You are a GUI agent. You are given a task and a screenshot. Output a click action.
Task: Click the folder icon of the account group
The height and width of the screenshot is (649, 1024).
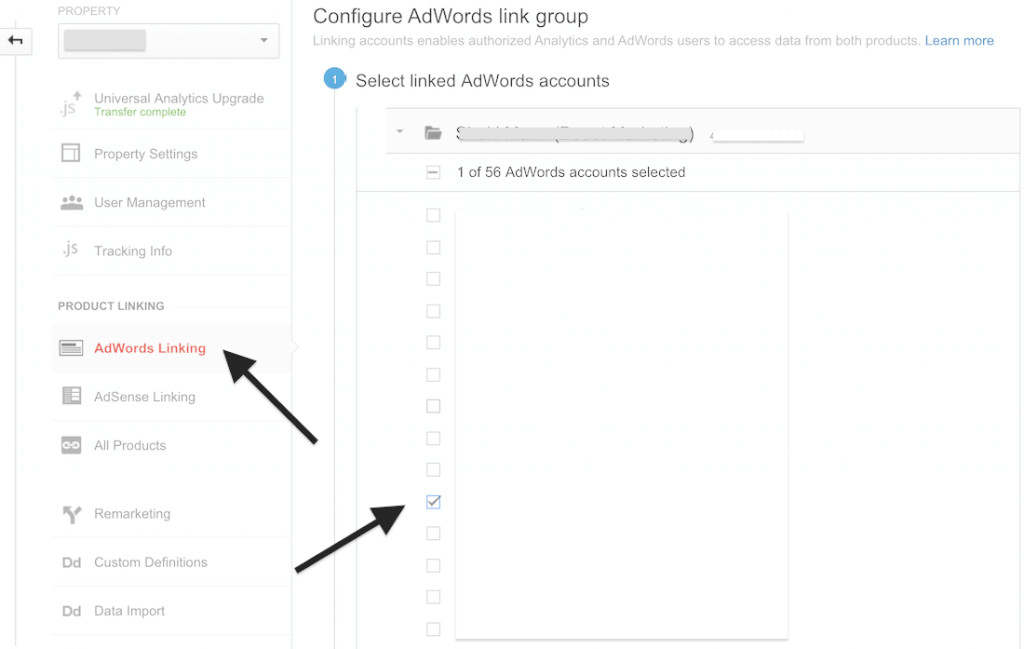433,133
